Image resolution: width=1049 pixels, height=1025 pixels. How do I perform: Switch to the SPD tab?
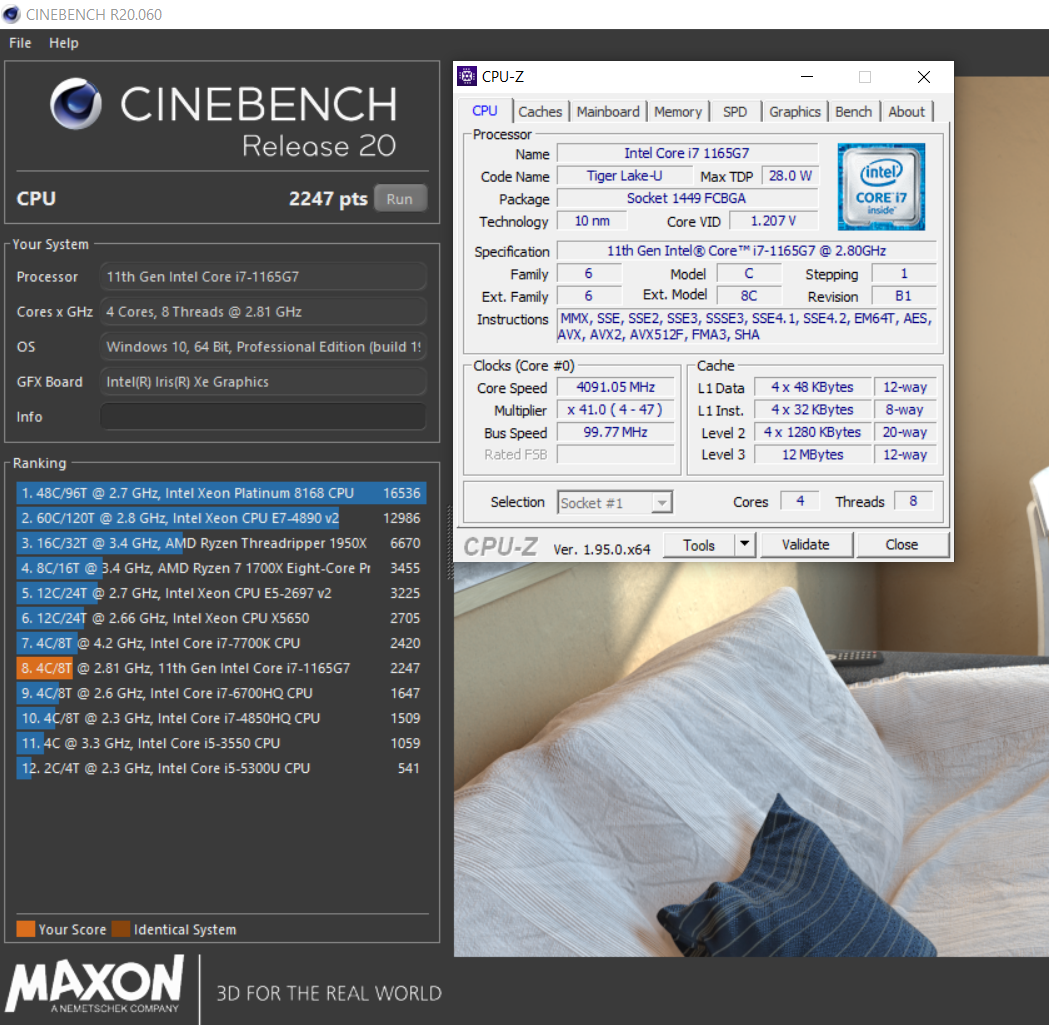pyautogui.click(x=735, y=112)
